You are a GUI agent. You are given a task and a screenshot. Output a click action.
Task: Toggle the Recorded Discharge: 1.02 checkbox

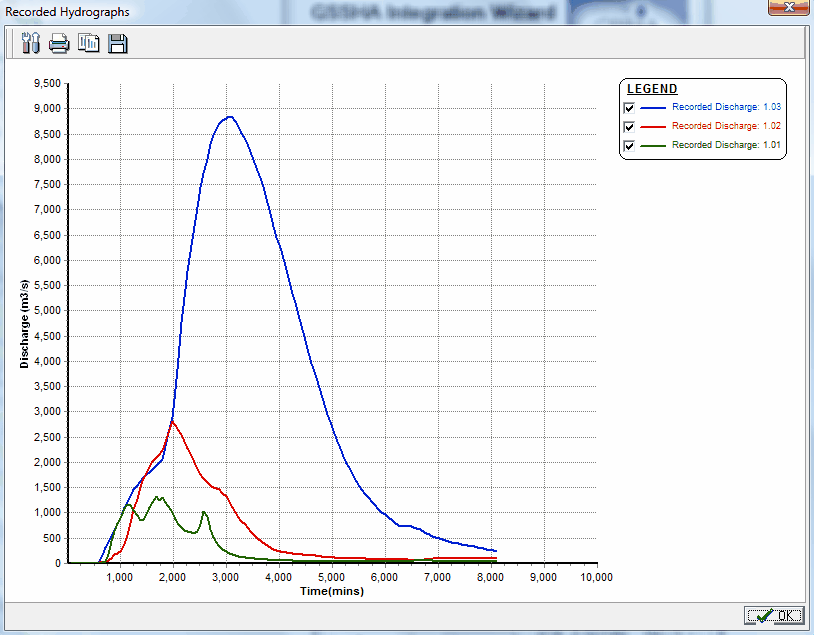[x=630, y=127]
